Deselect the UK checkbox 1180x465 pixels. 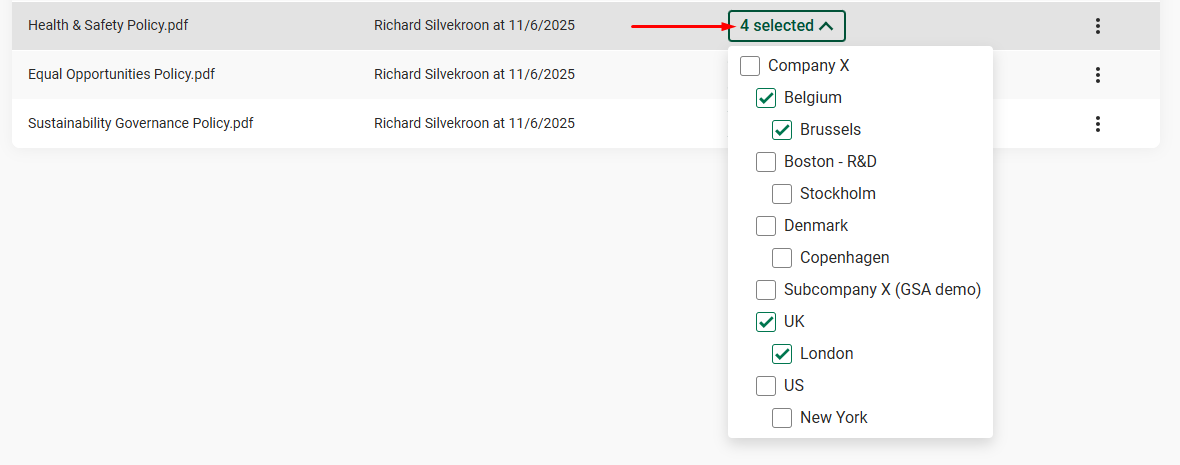click(766, 322)
